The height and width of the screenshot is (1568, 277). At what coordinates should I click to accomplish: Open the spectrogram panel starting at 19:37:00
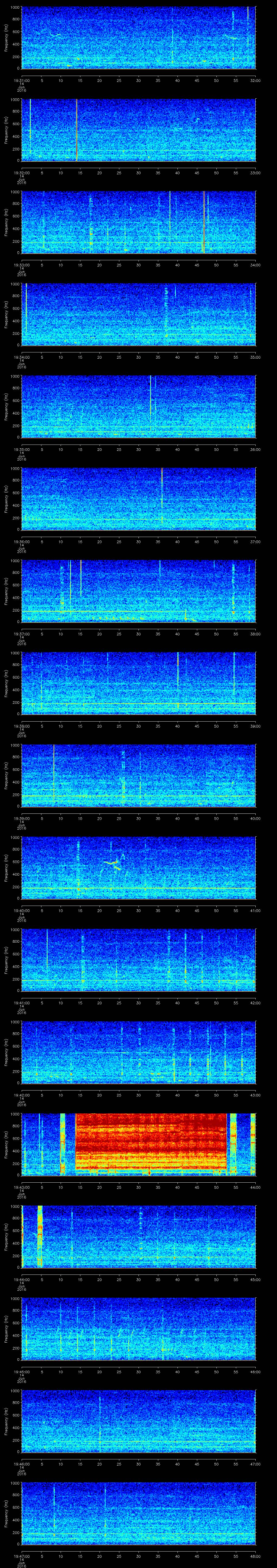(139, 591)
